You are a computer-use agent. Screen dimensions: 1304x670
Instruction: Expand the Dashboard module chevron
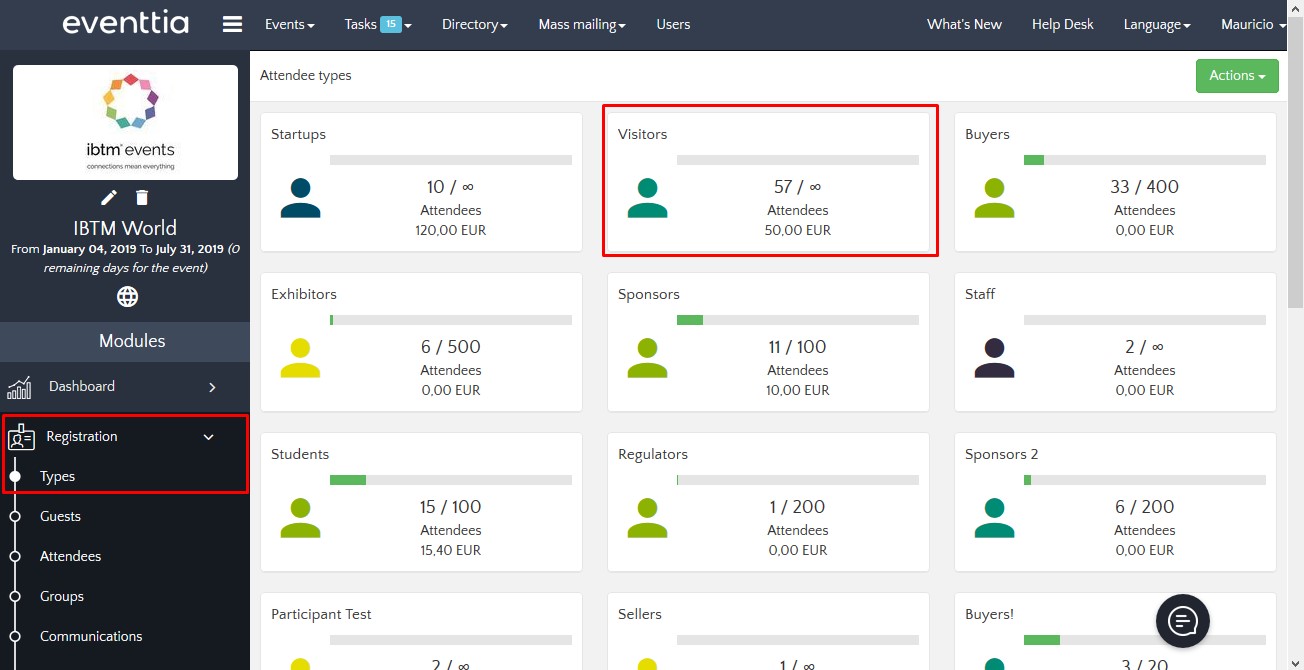point(212,387)
